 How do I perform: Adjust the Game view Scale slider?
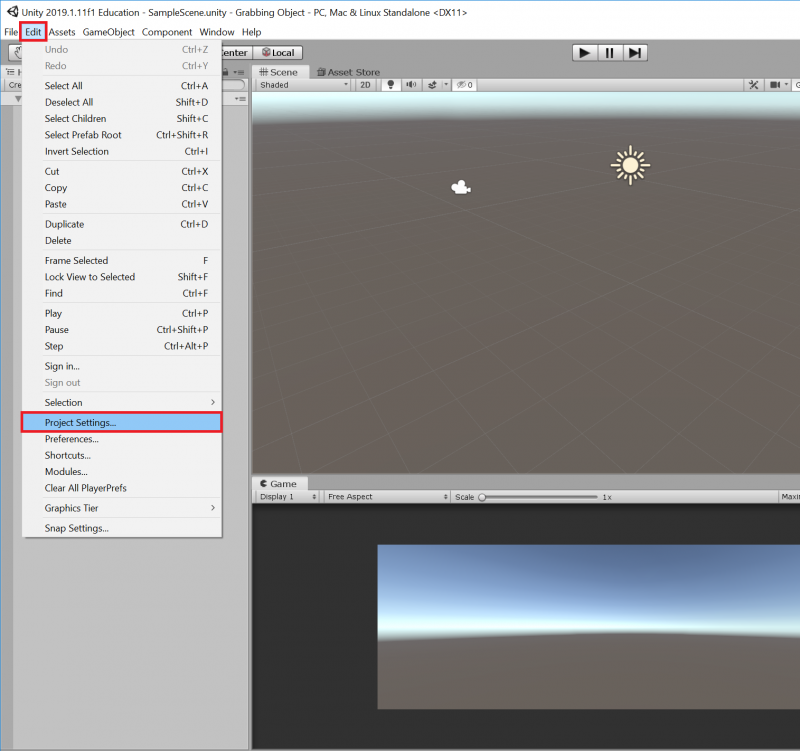[x=538, y=497]
